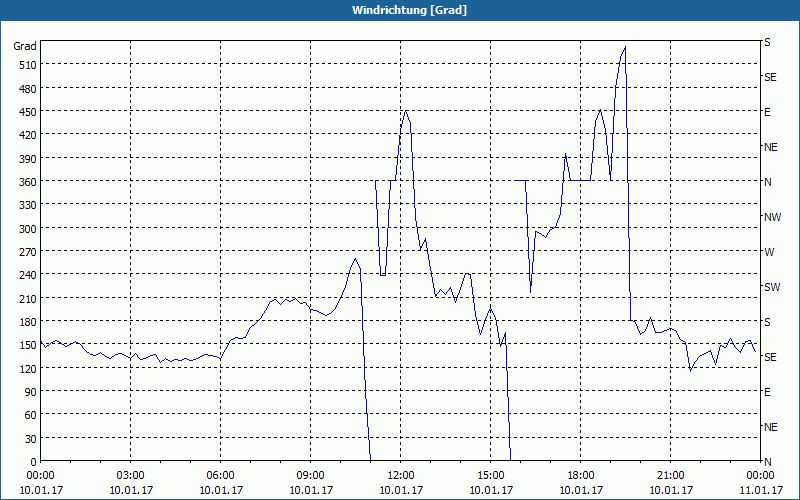800x500 pixels.
Task: Click the 11.01.17 date label
Action: click(x=760, y=490)
